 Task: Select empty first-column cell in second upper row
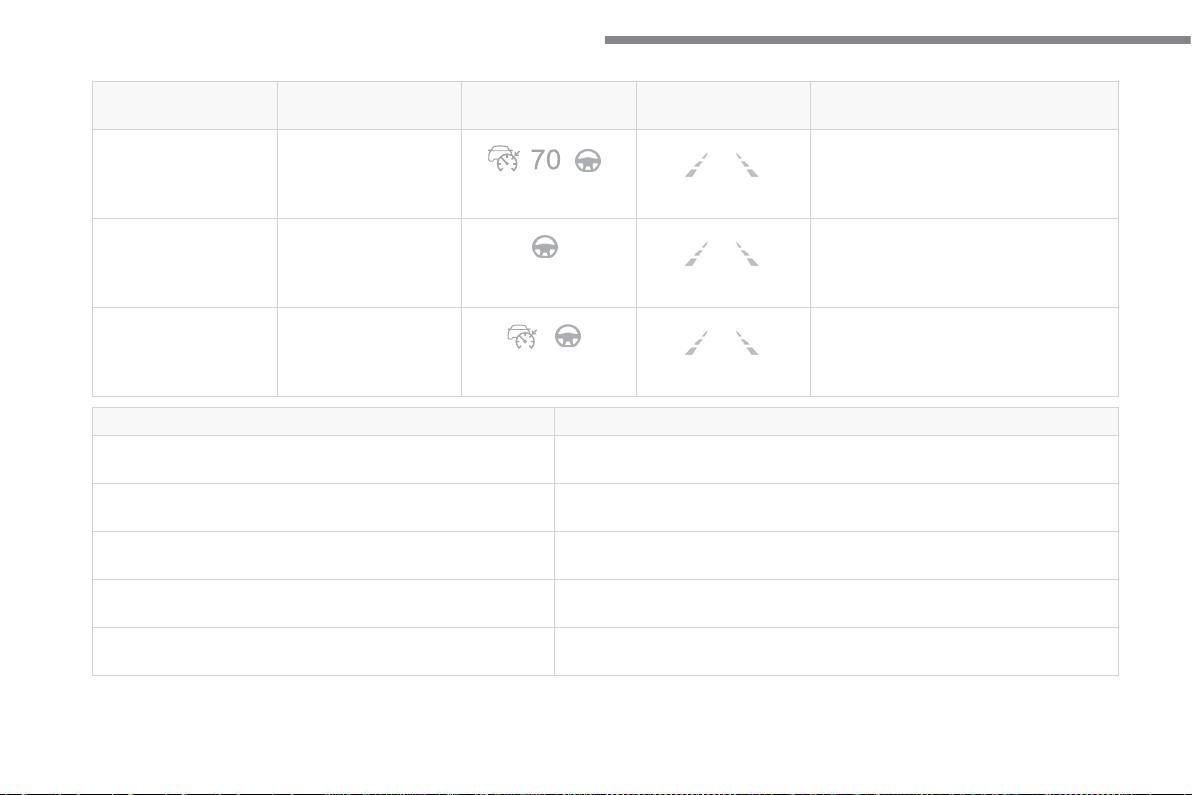[185, 263]
